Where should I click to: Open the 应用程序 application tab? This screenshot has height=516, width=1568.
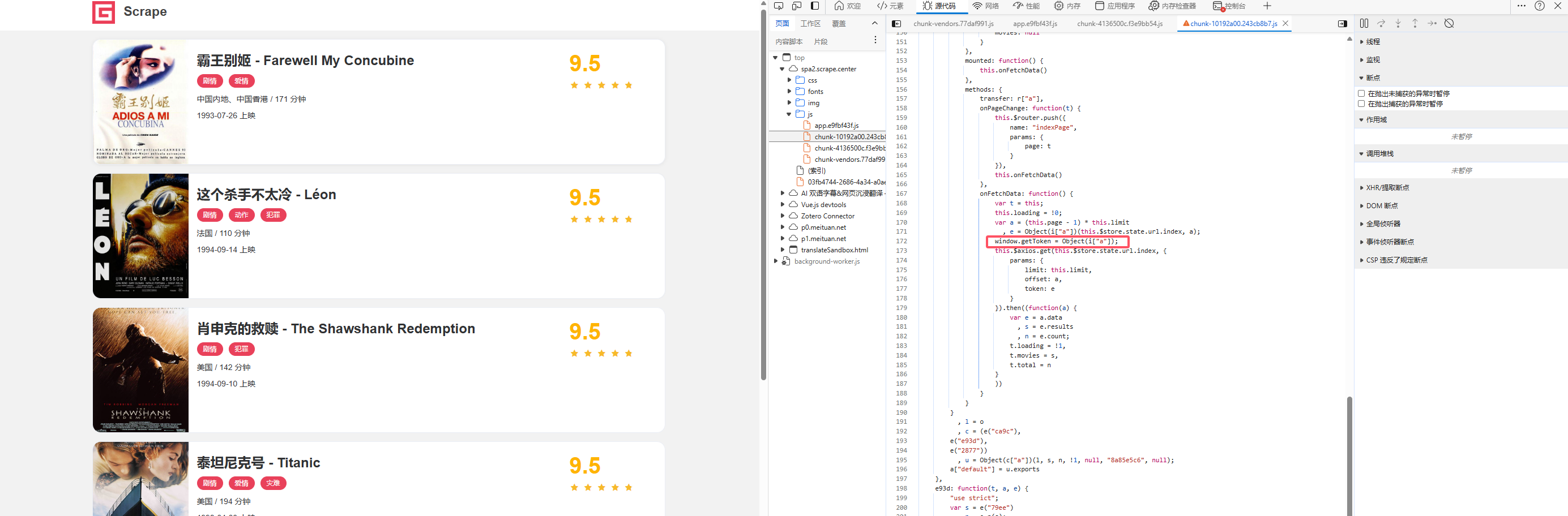[1114, 6]
